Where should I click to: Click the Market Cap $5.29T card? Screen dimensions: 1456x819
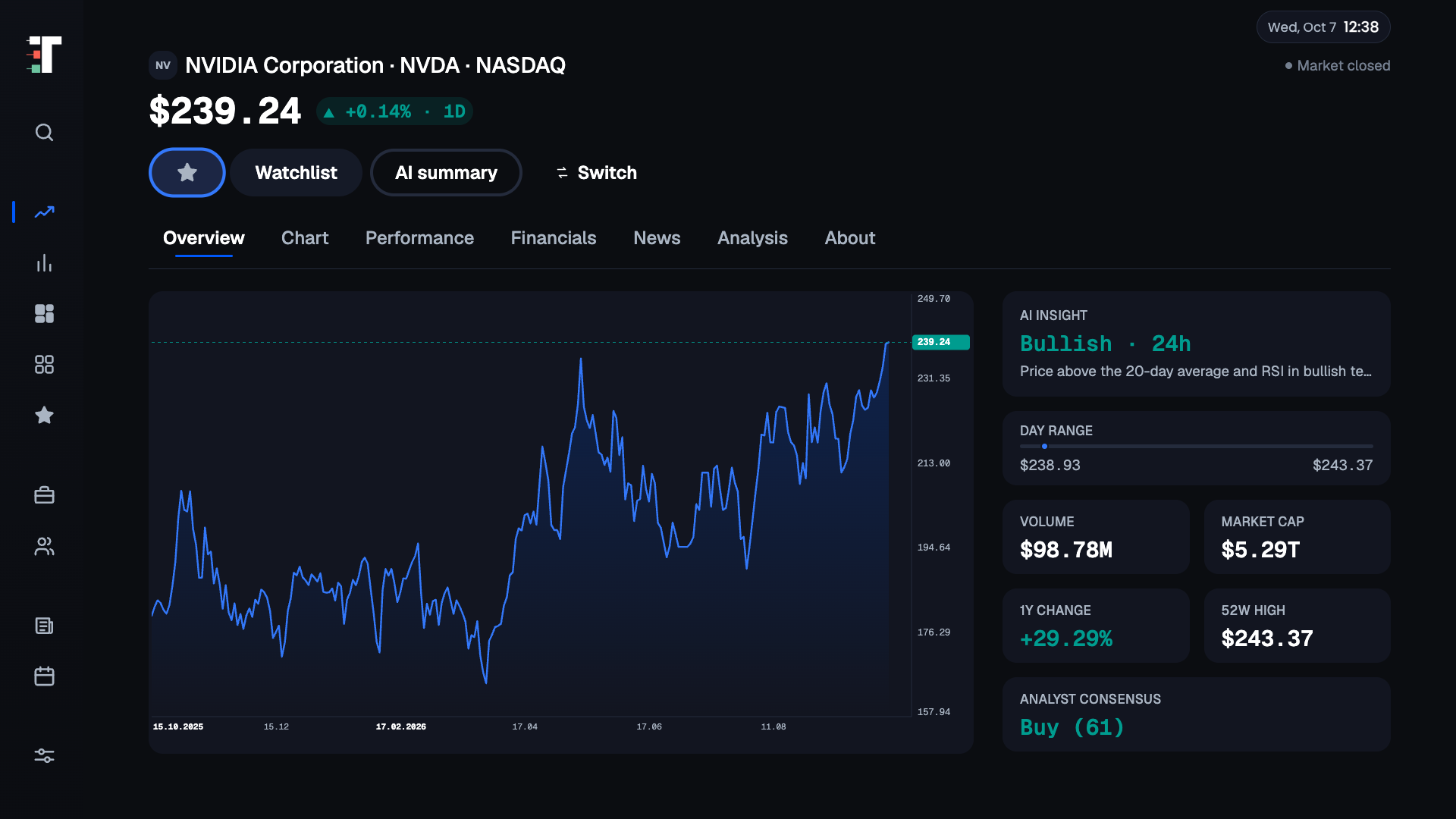(x=1297, y=537)
